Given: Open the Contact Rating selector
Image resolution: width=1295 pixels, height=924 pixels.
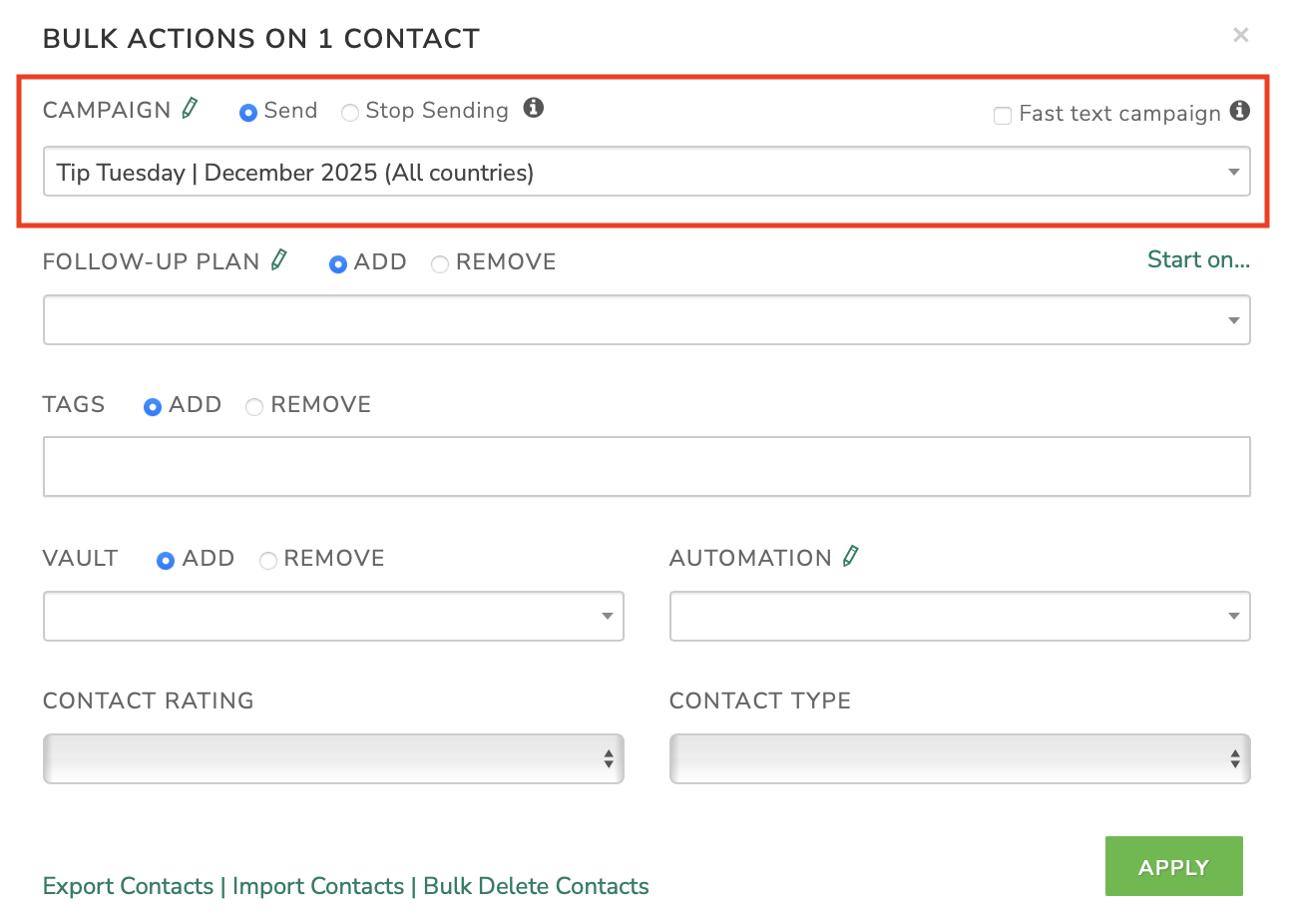Looking at the screenshot, I should coord(333,759).
